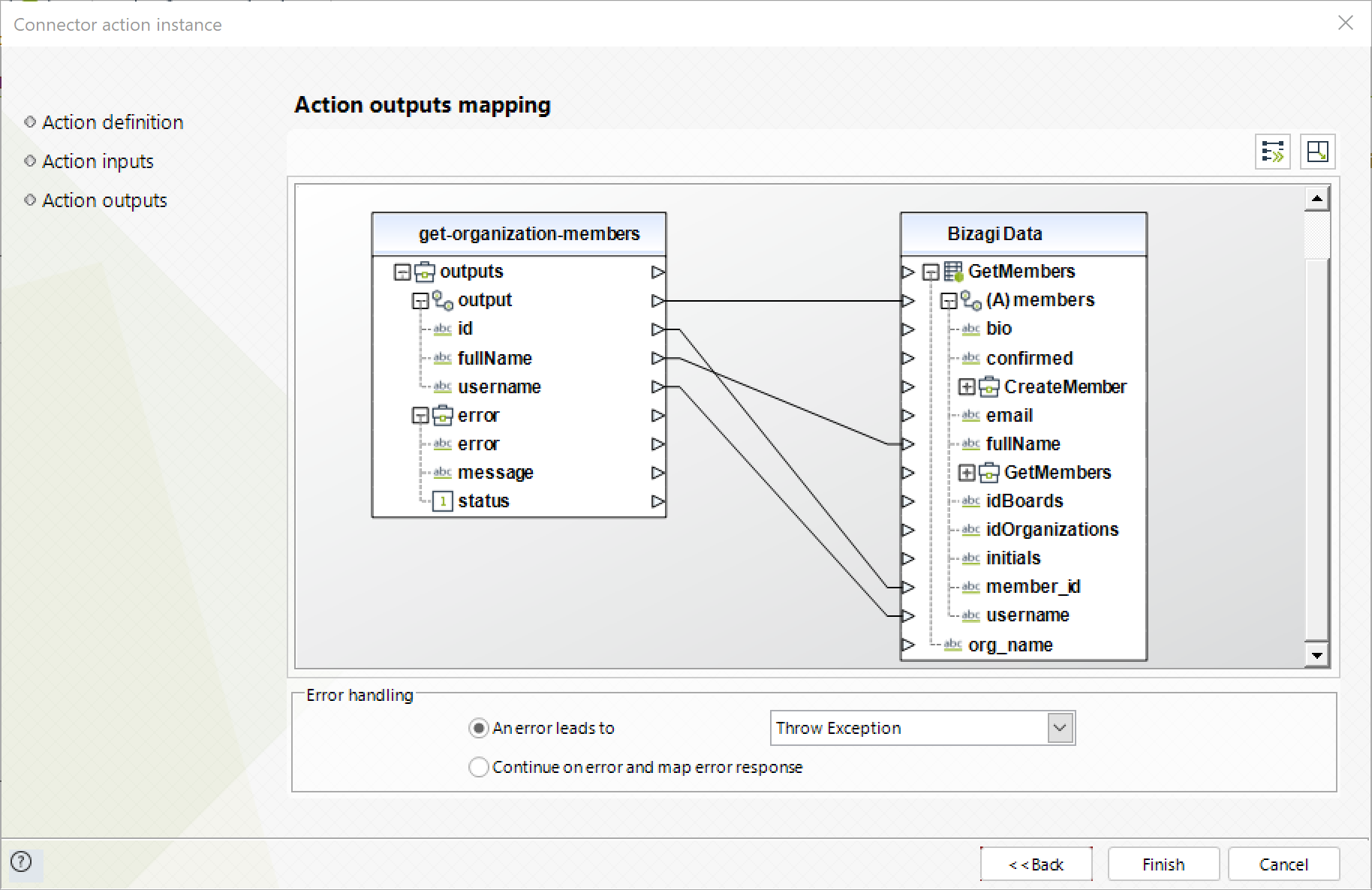Go to Action definition step
Image resolution: width=1372 pixels, height=890 pixels.
(113, 122)
